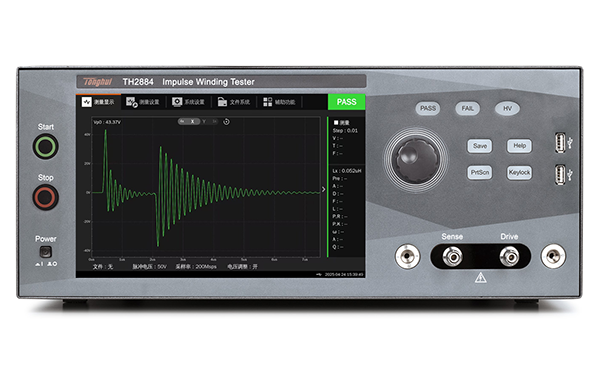The image size is (600, 367).
Task: Tap the FAIL indicator lamp
Action: (x=467, y=108)
